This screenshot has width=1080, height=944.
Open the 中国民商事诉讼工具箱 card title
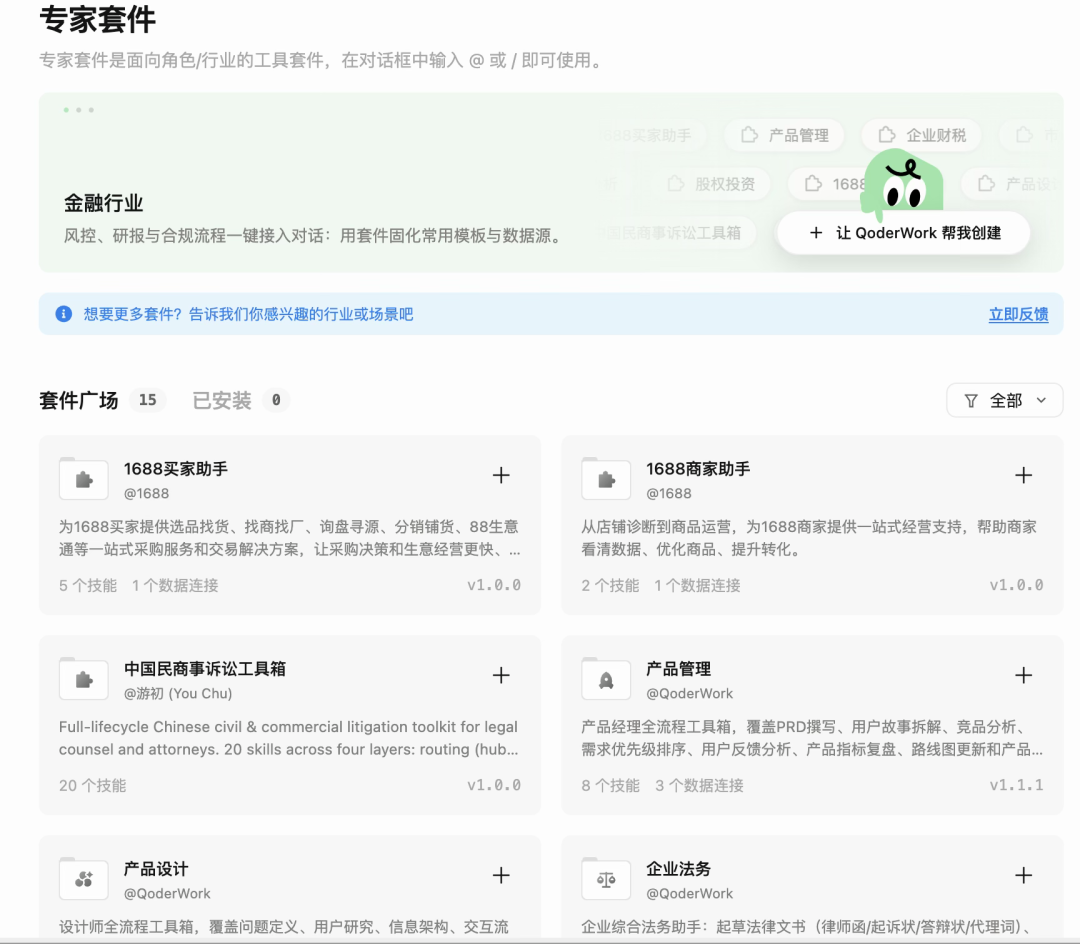click(x=205, y=669)
